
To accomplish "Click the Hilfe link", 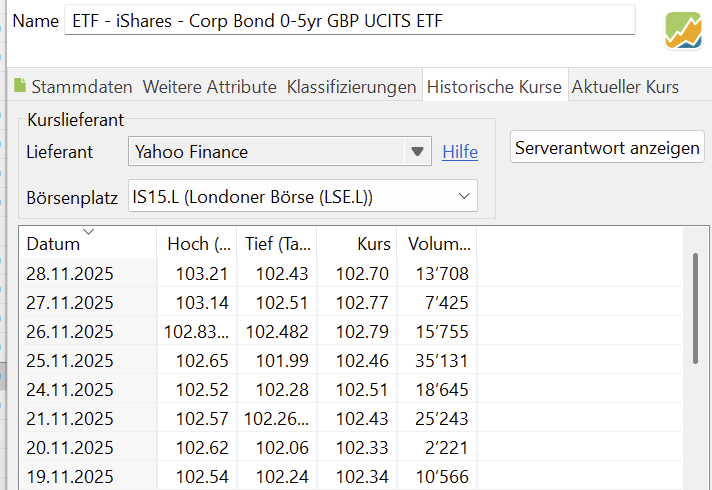I will tap(460, 152).
